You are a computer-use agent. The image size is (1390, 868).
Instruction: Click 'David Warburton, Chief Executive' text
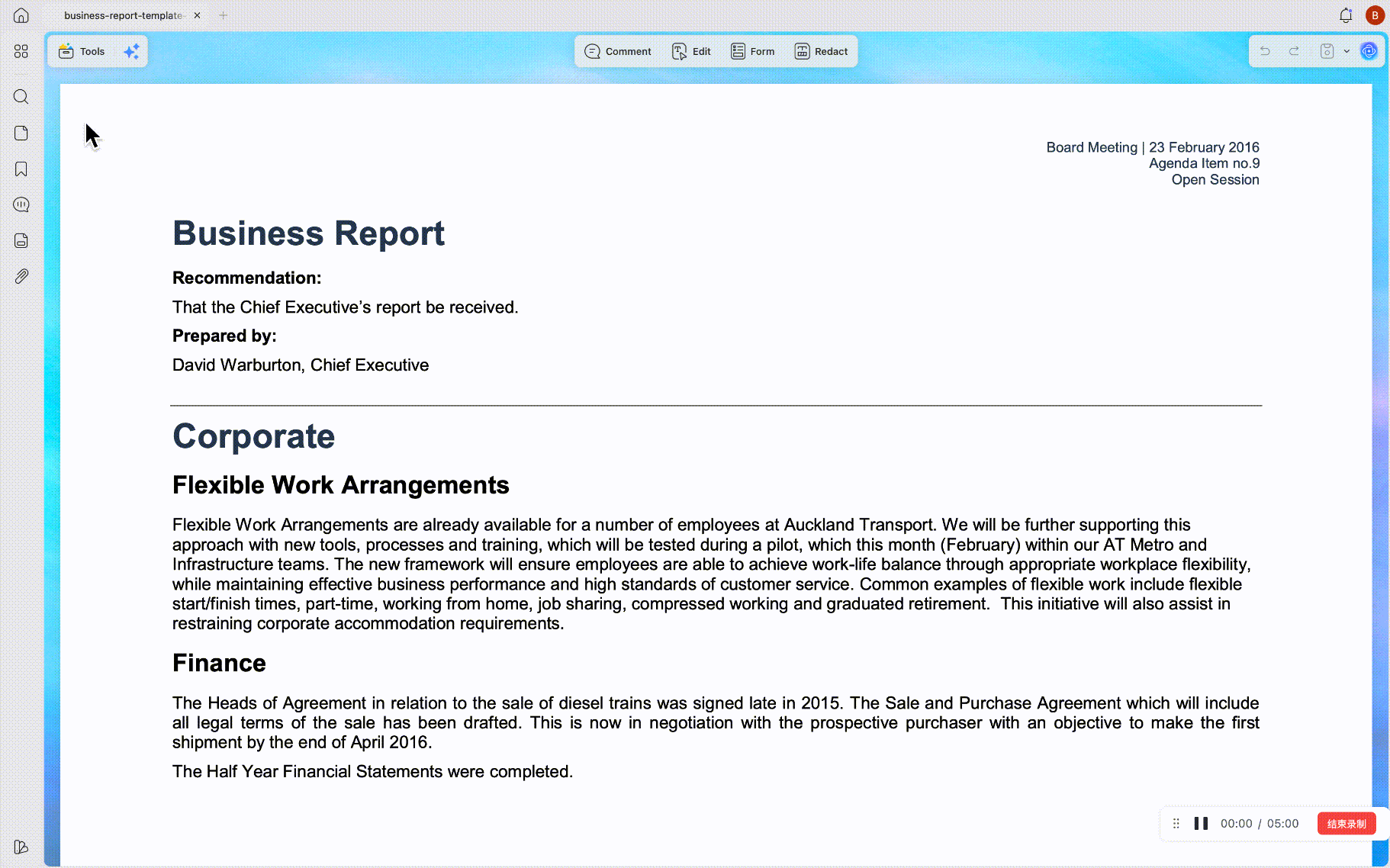click(301, 365)
